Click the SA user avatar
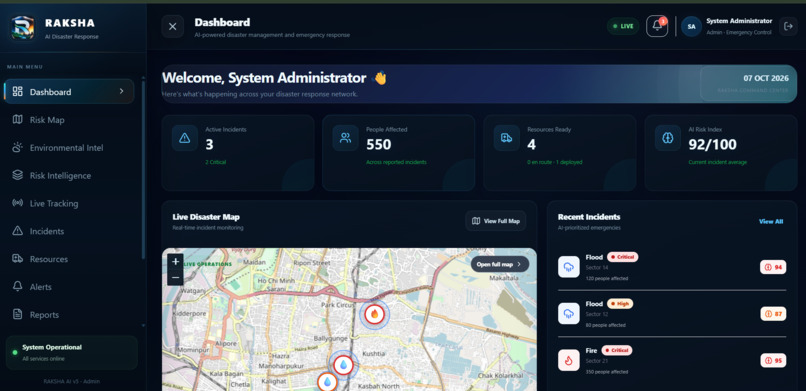This screenshot has width=806, height=391. (691, 26)
